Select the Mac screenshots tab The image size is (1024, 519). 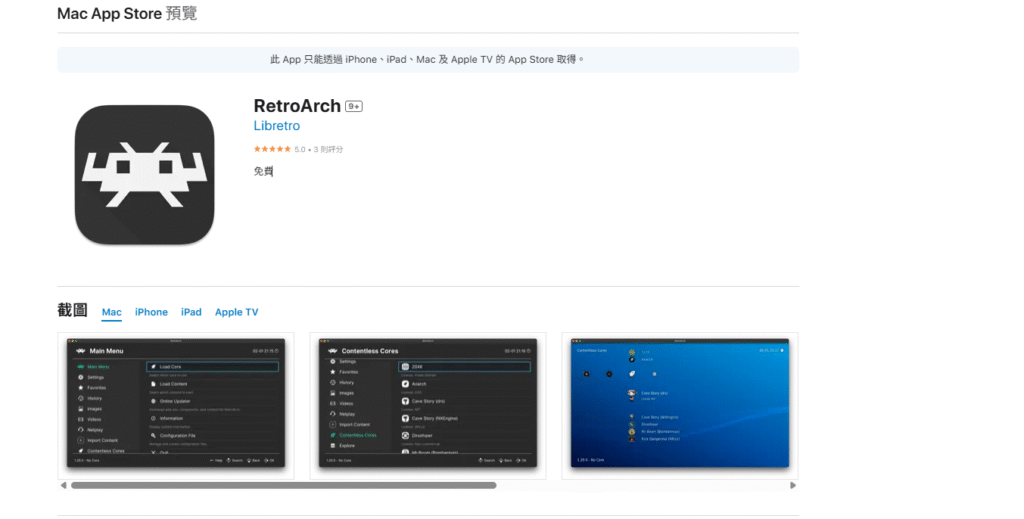pyautogui.click(x=112, y=312)
